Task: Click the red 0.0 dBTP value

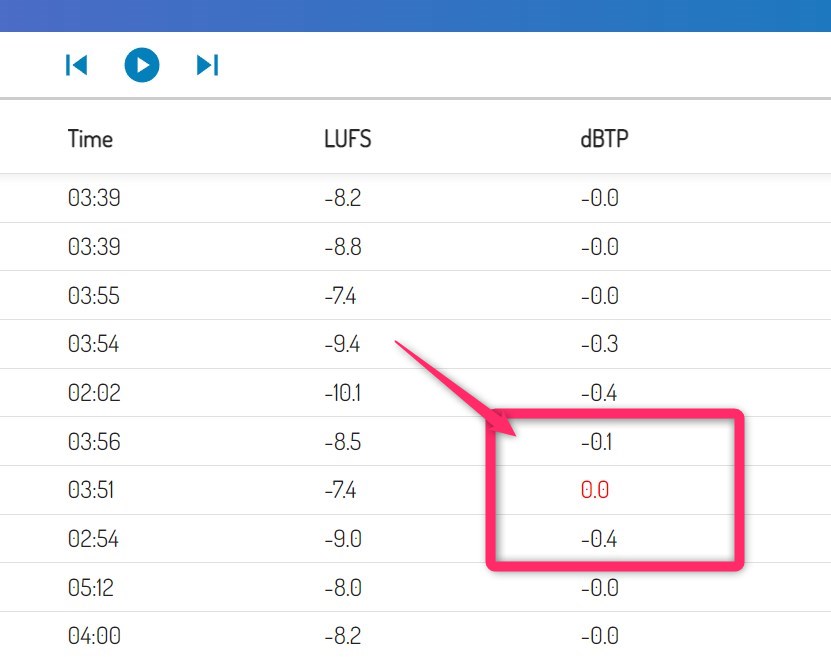Action: pyautogui.click(x=595, y=491)
